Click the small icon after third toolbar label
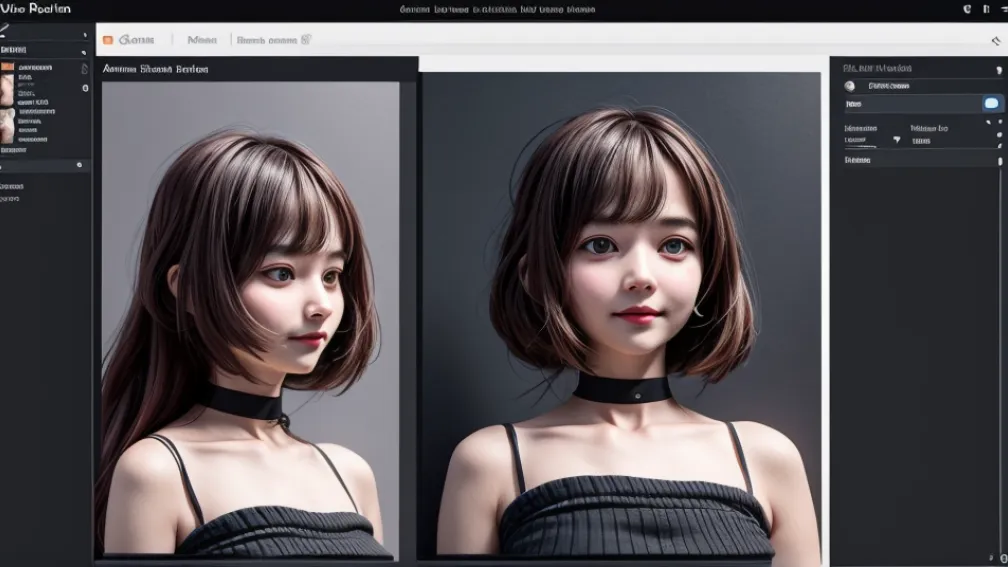The image size is (1008, 567). click(306, 40)
